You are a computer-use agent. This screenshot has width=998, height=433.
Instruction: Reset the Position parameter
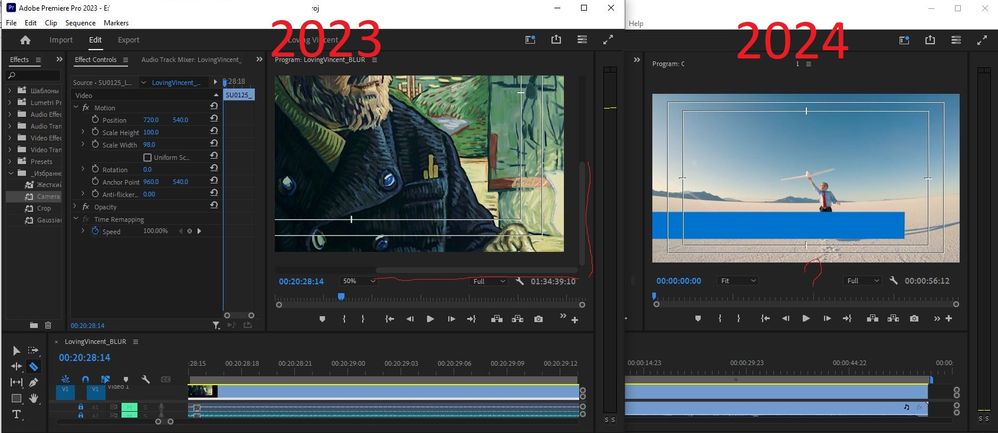[214, 120]
